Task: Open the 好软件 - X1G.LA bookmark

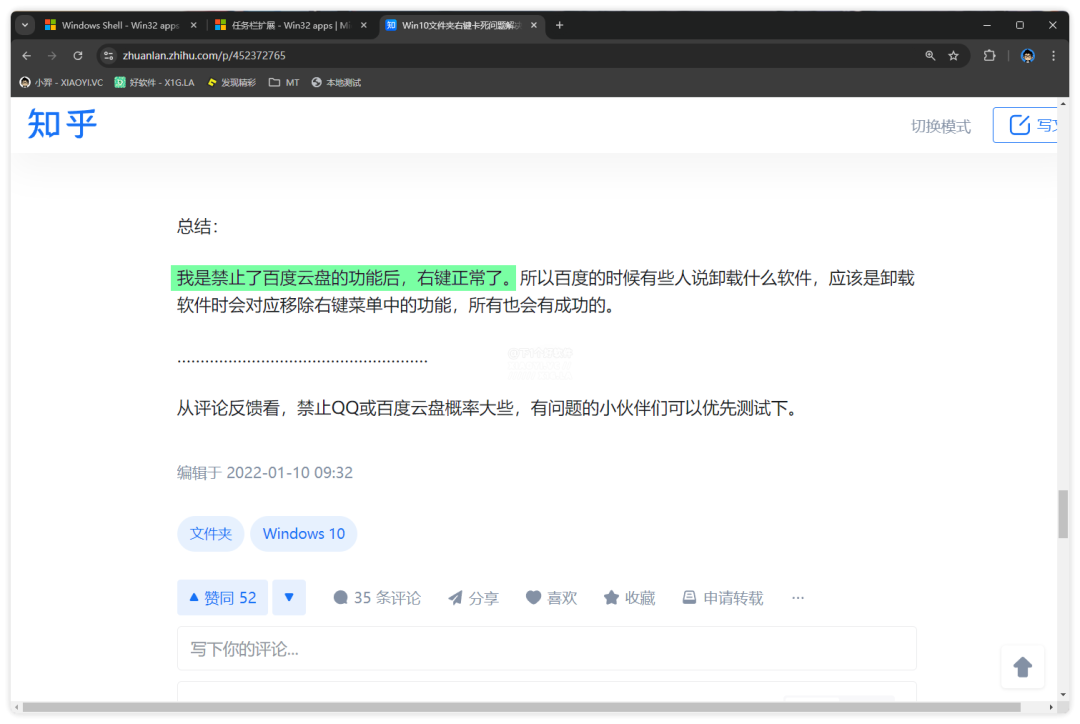Action: (x=154, y=83)
